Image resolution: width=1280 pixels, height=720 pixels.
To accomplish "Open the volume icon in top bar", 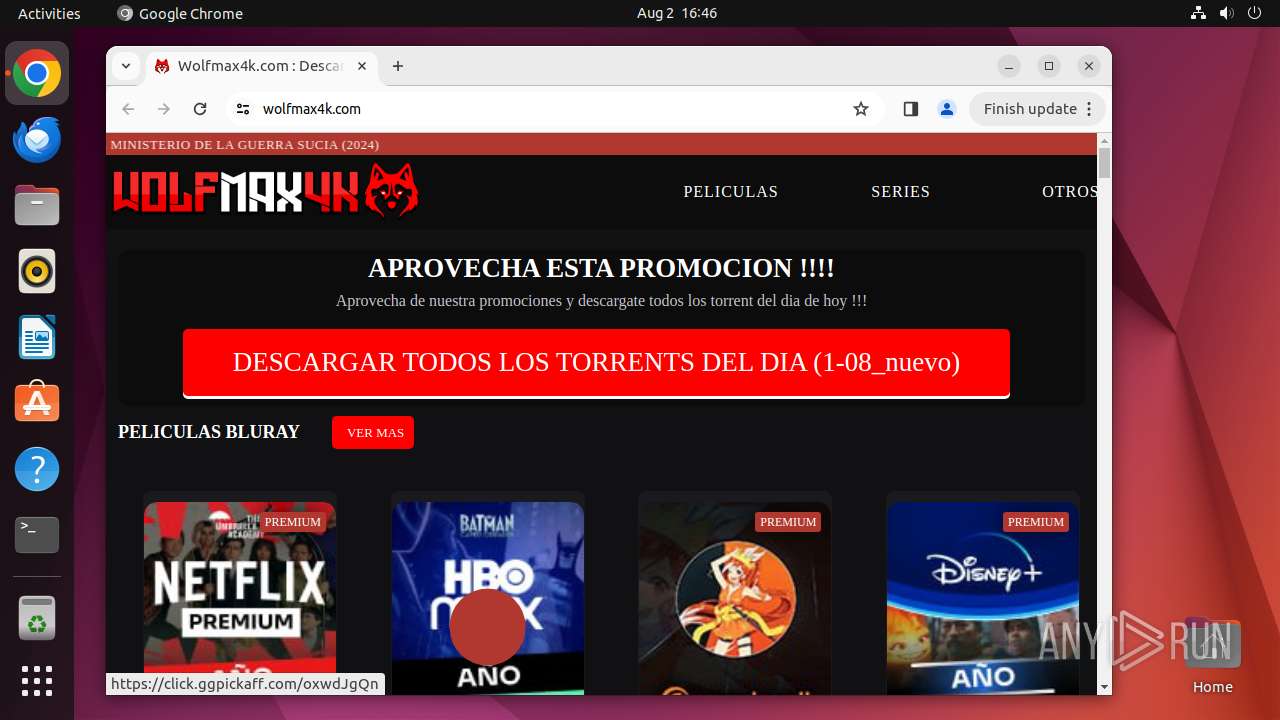I will 1227,13.
